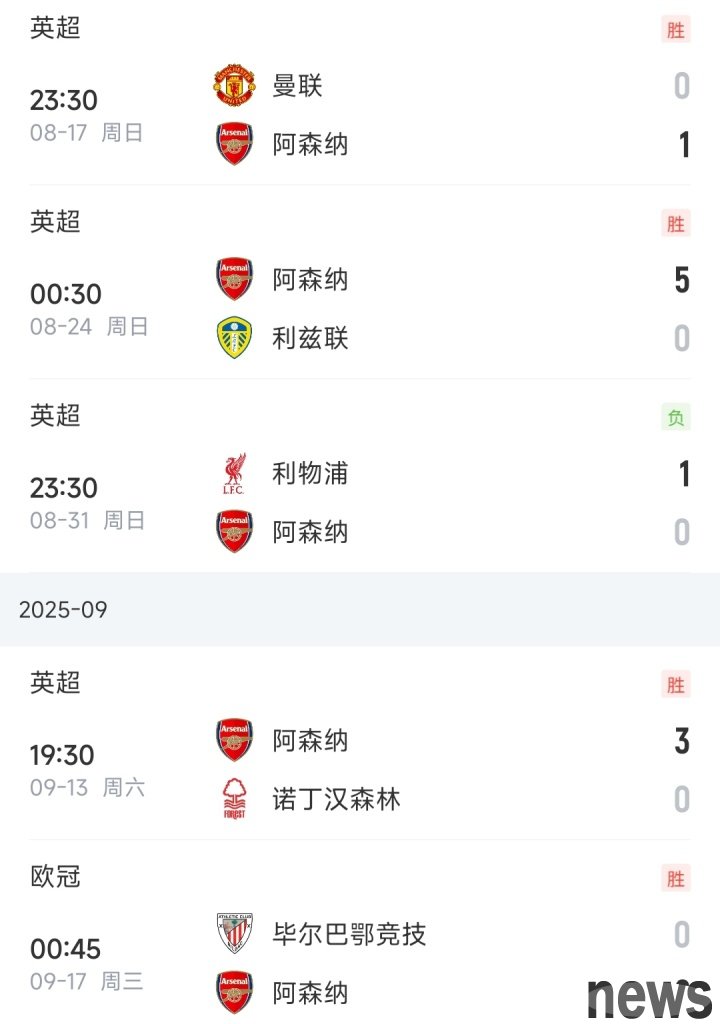Open team 利兹联 by its name

310,338
